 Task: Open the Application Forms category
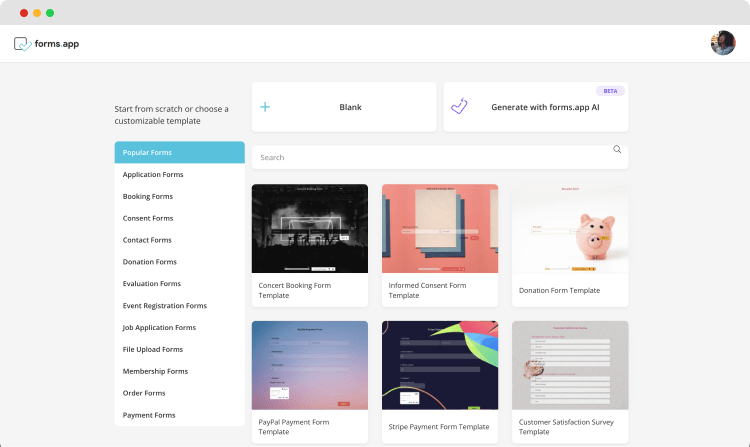pos(153,174)
